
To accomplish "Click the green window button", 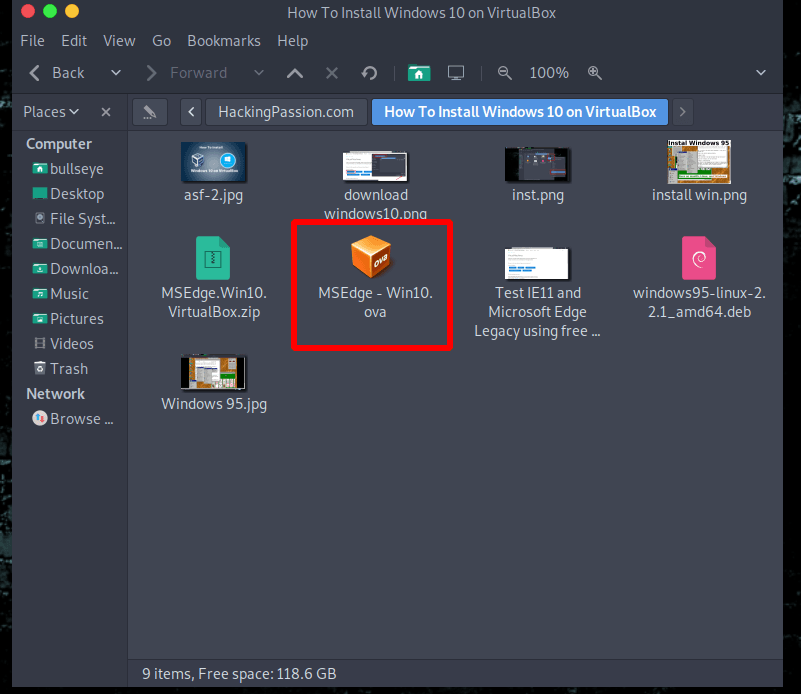I will [50, 11].
